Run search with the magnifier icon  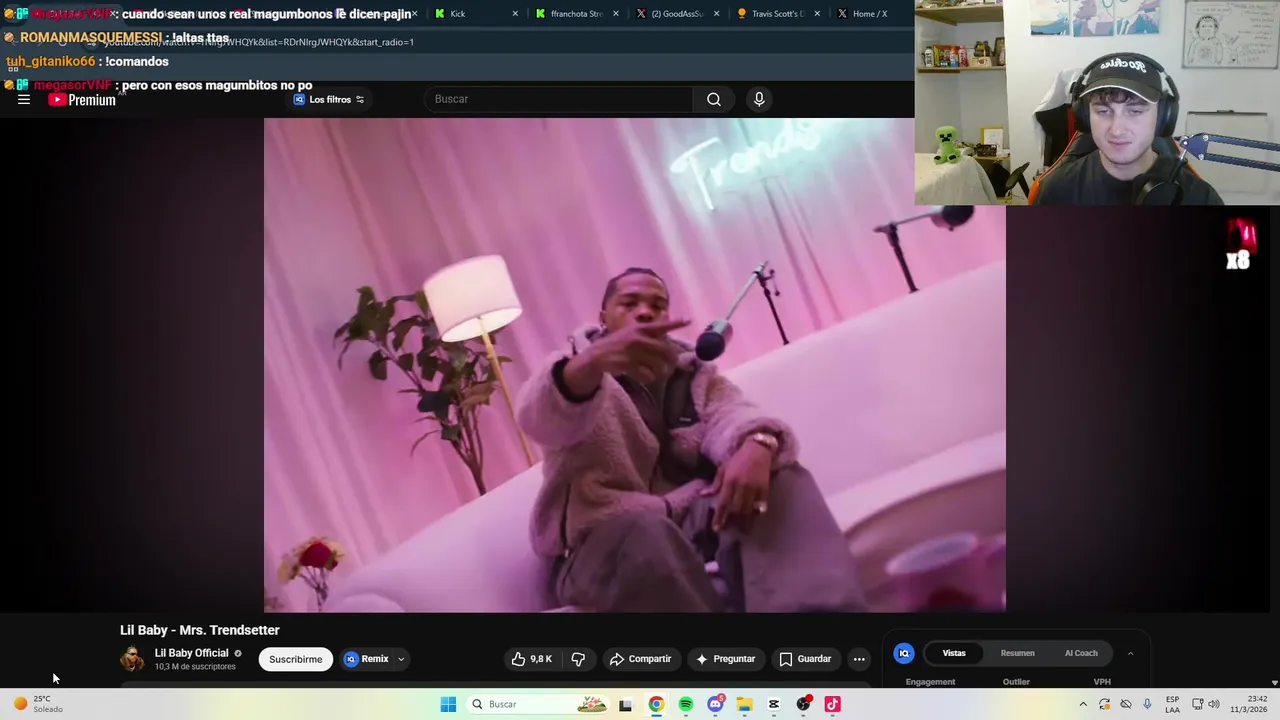[x=714, y=99]
